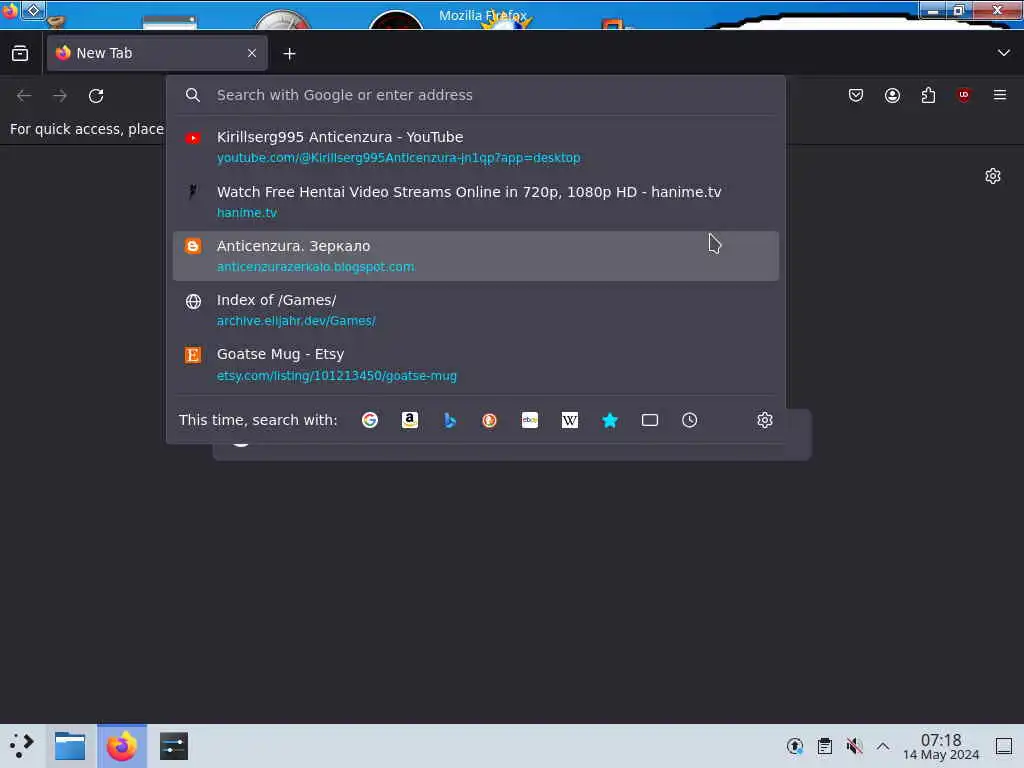The height and width of the screenshot is (768, 1024).
Task: Show desktop using the corner button
Action: pos(1004,746)
